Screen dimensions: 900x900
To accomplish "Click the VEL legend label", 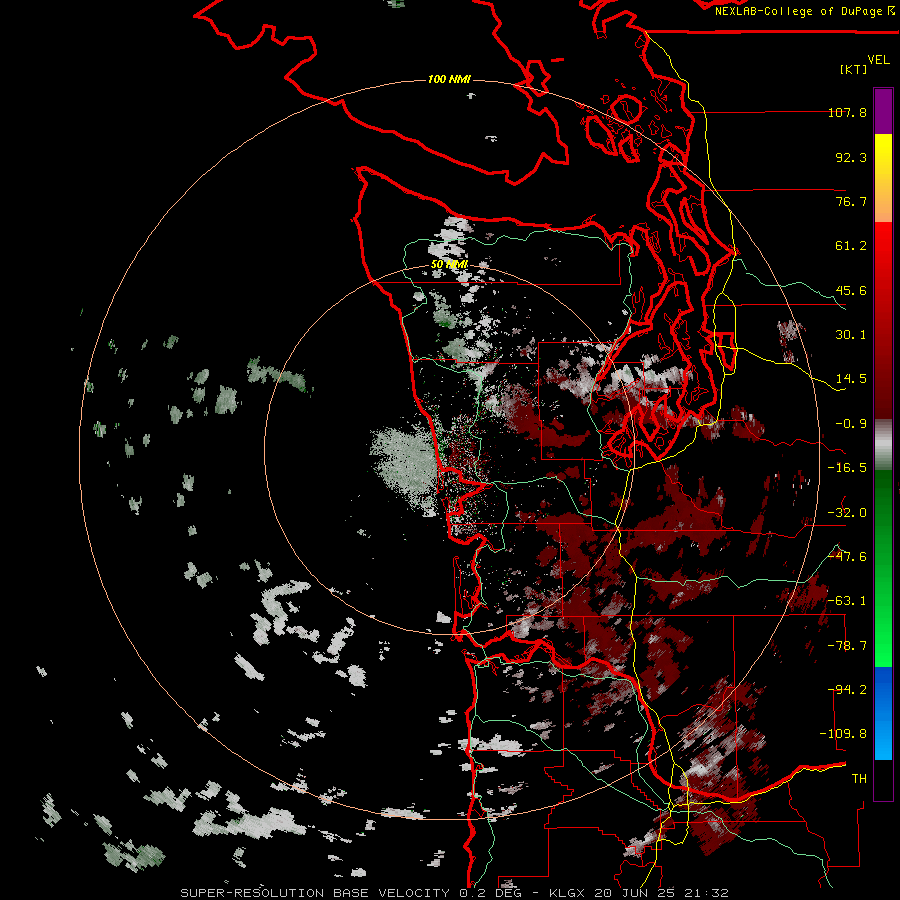I will (878, 60).
